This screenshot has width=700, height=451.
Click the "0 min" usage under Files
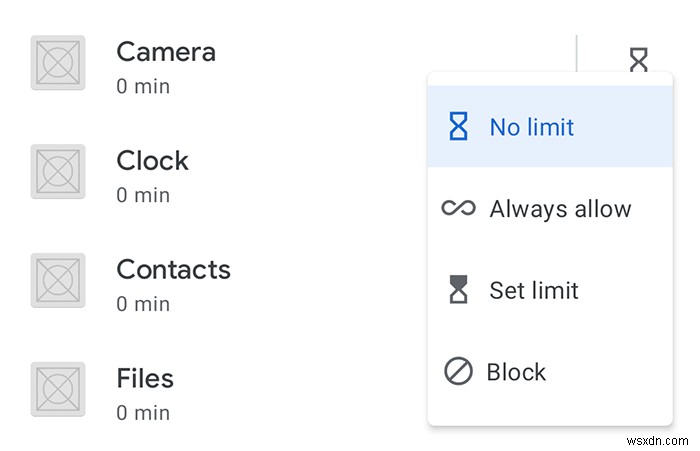coord(143,412)
